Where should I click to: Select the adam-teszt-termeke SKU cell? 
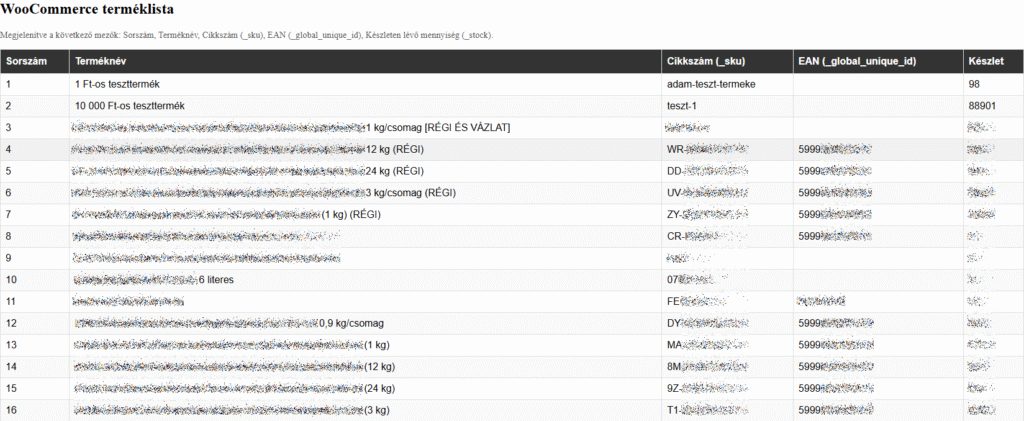pos(711,84)
